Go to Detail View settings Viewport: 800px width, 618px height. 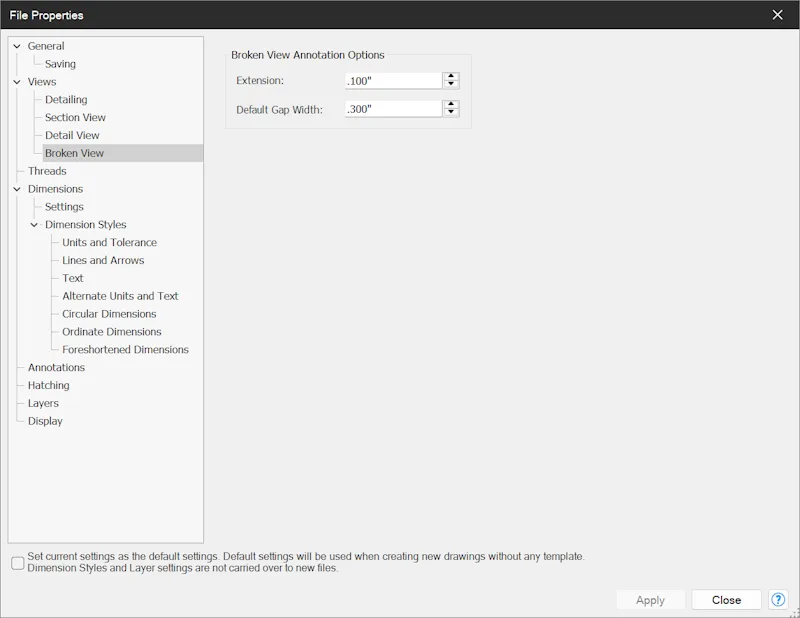pos(72,135)
